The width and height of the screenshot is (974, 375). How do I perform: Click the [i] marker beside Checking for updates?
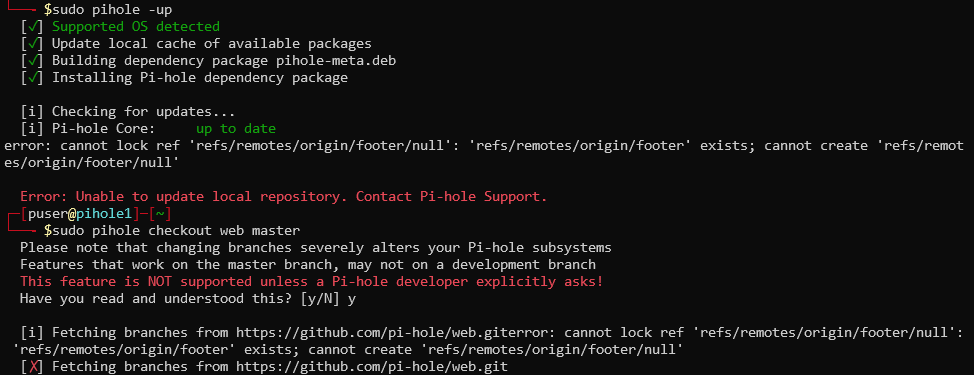pyautogui.click(x=32, y=112)
